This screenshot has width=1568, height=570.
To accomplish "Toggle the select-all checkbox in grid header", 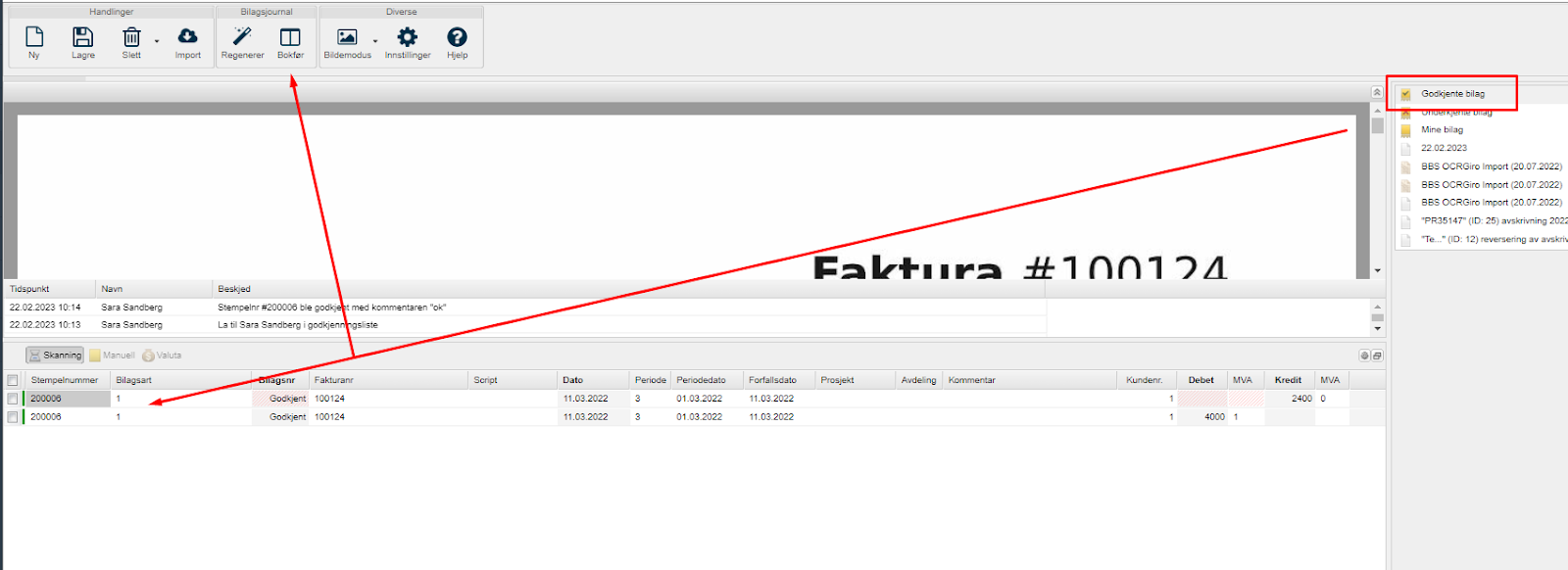I will pyautogui.click(x=13, y=380).
